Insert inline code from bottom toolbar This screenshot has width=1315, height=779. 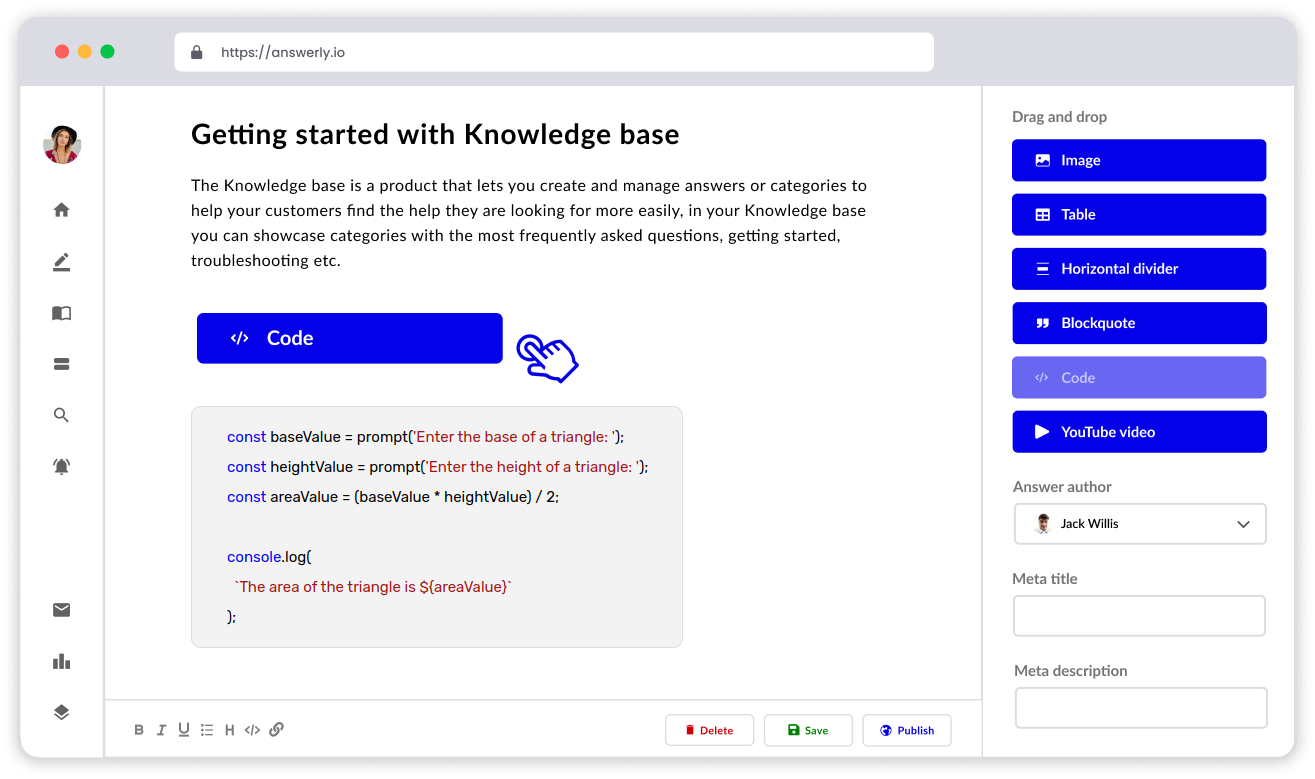[252, 730]
